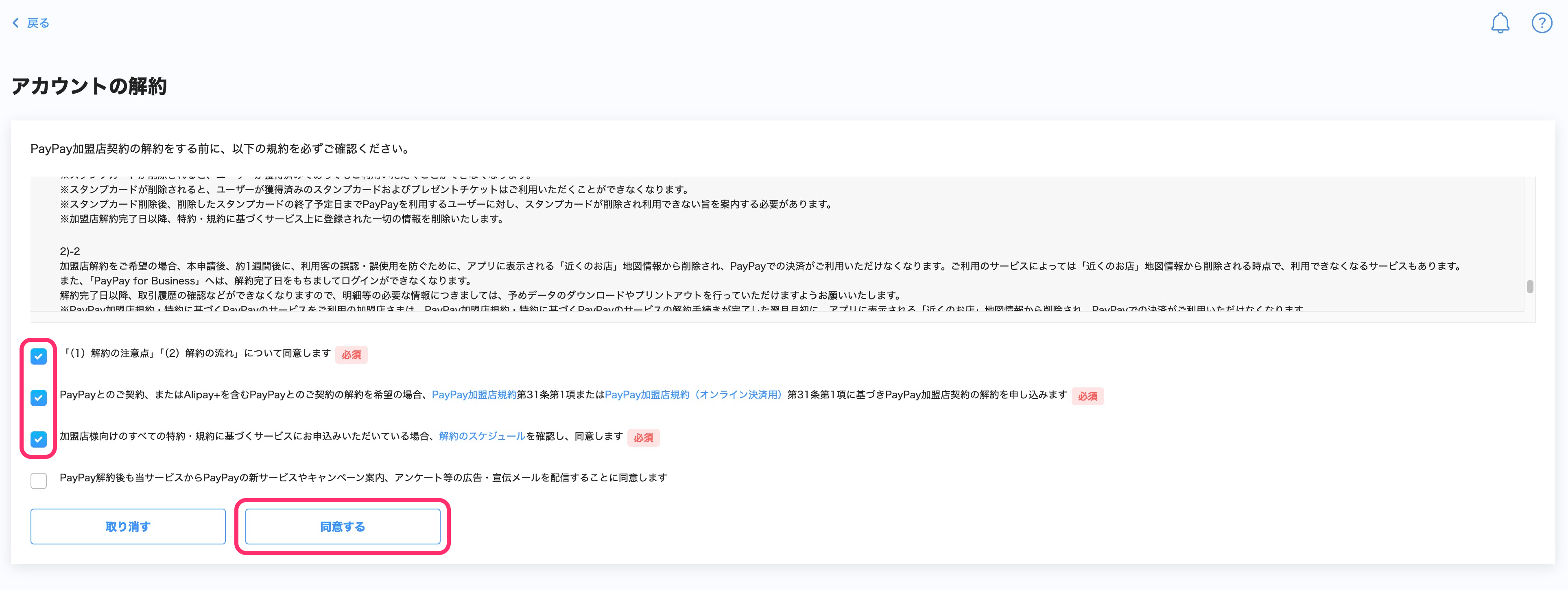Uncheck the Alipay+ contract cancellation checkbox
This screenshot has height=590, width=1568.
38,398
